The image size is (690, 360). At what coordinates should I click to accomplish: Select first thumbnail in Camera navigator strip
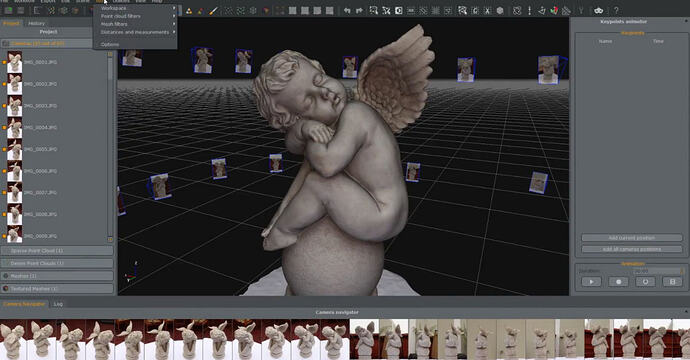pyautogui.click(x=13, y=340)
